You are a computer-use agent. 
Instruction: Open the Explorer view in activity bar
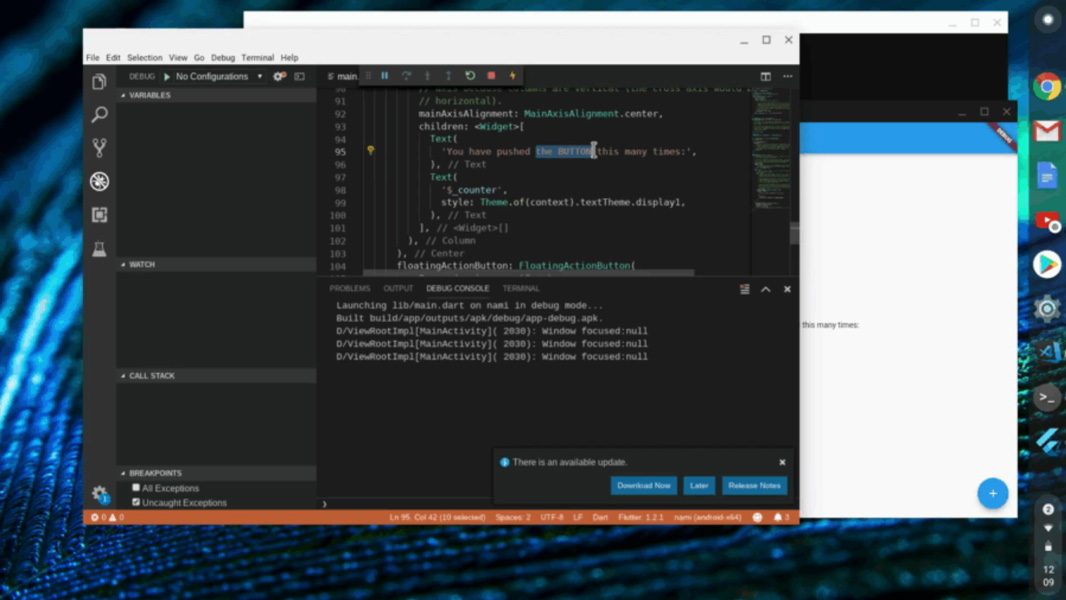click(x=99, y=82)
